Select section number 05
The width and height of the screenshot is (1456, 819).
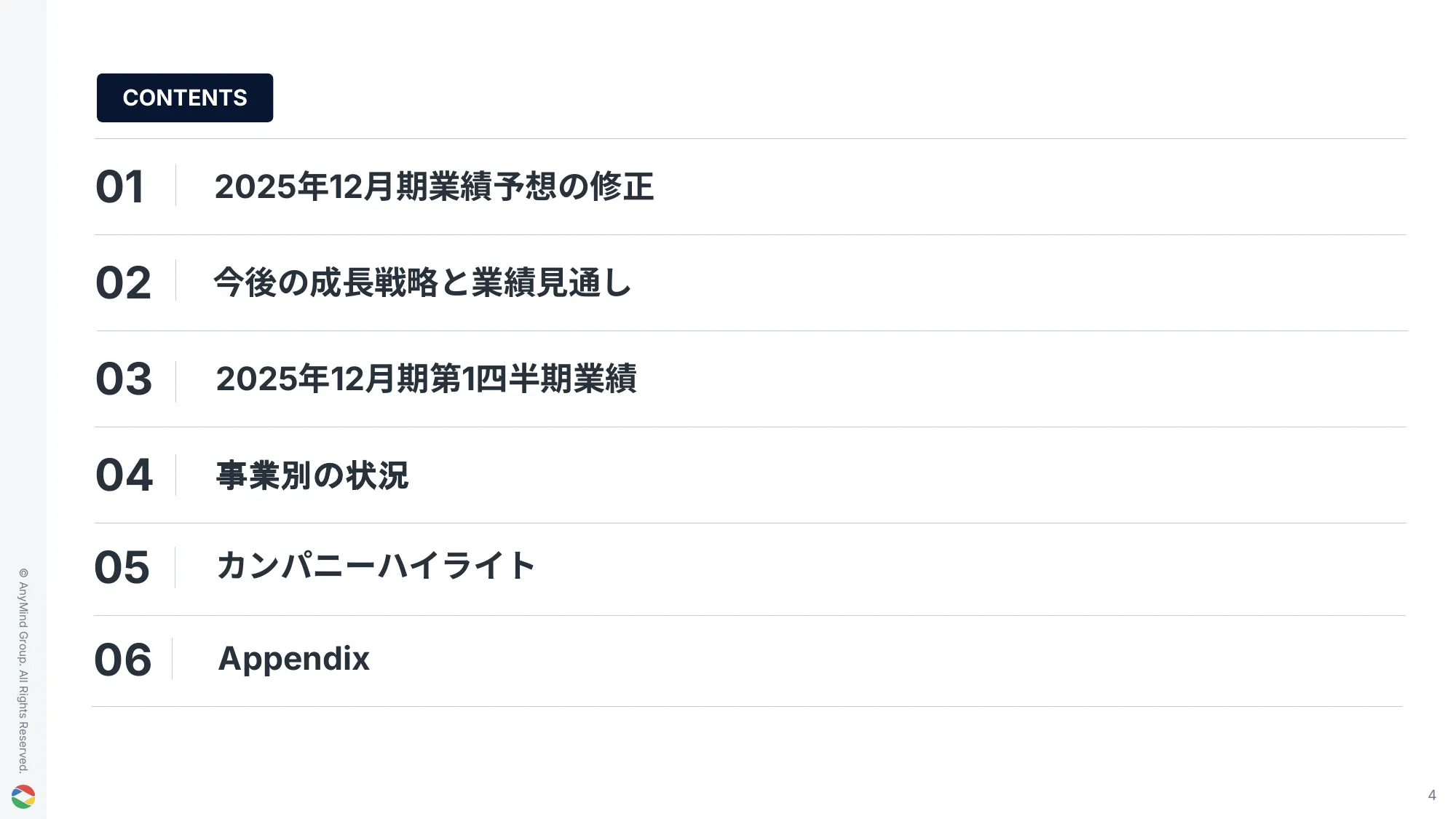pyautogui.click(x=122, y=567)
